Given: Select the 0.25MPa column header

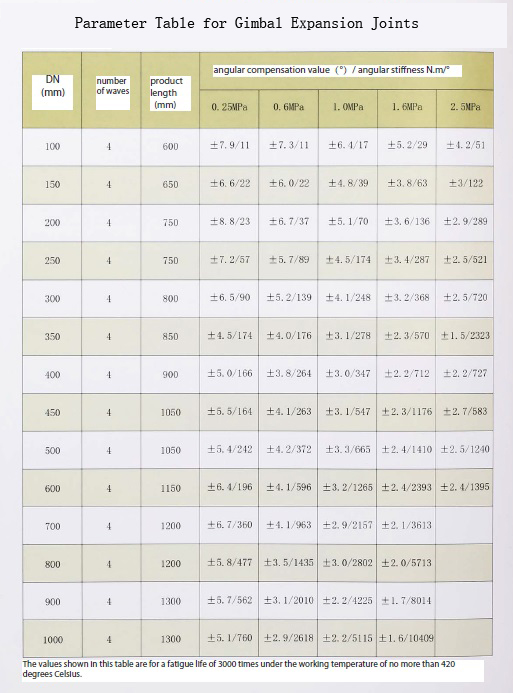Looking at the screenshot, I should click(229, 107).
